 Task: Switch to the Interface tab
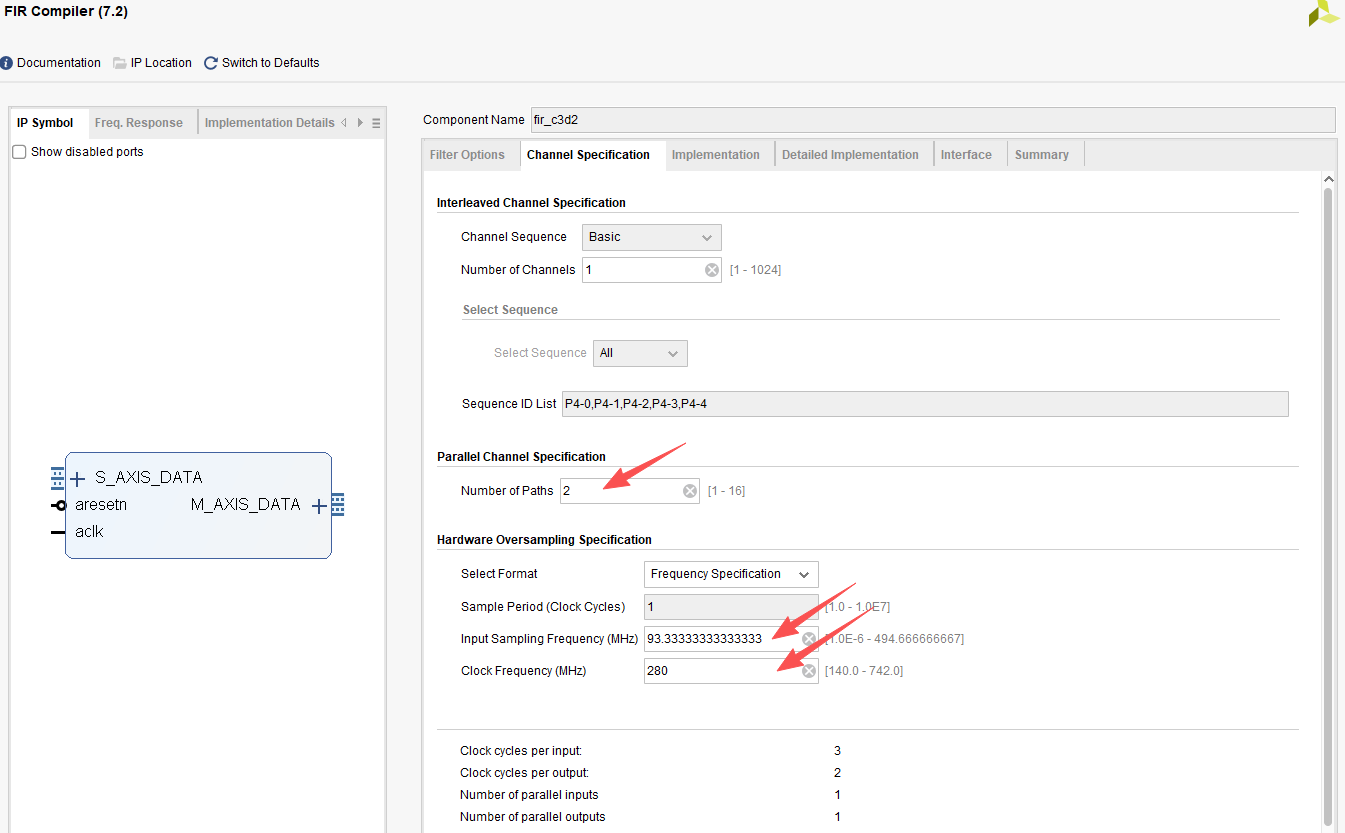pos(966,155)
